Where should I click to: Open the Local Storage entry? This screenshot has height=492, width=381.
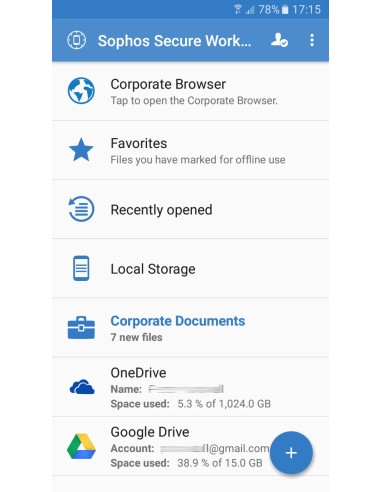click(x=190, y=268)
